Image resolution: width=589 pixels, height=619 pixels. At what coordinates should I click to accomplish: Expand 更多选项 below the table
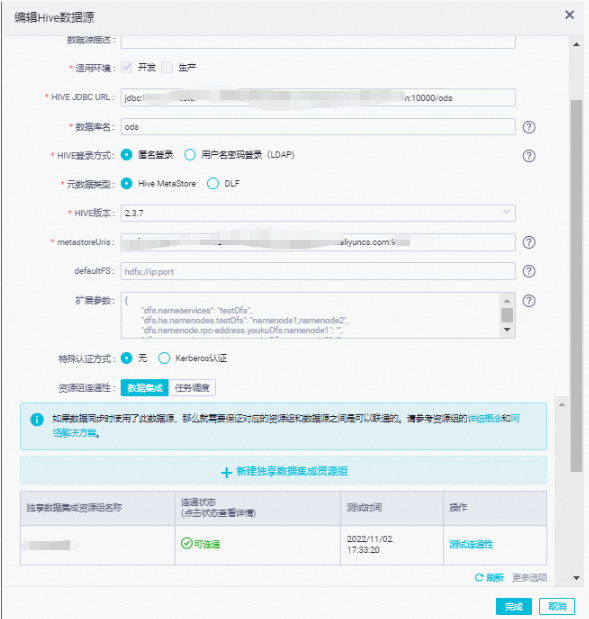(529, 578)
